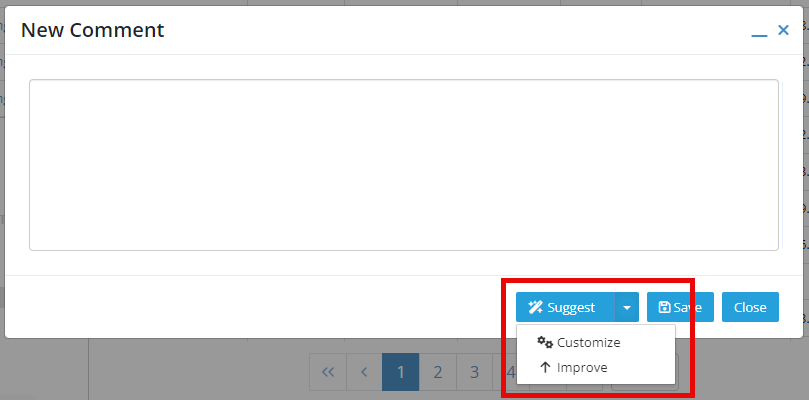Click the New Comment dialog title
Screen dimensions: 809x400
92,30
